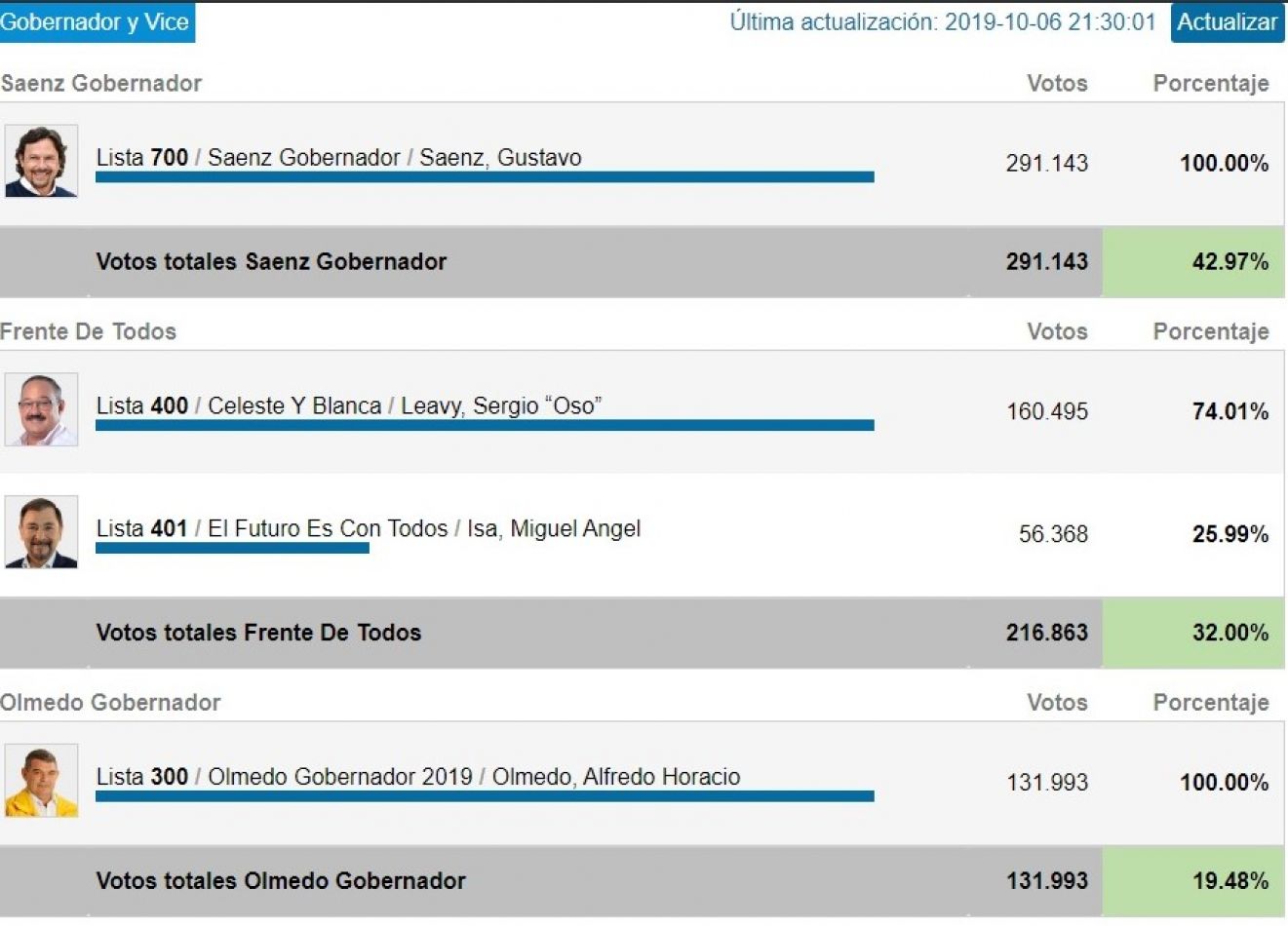Click Lista 300 Olmedo Gobernador 2019 link
The width and height of the screenshot is (1288, 926).
tap(417, 777)
